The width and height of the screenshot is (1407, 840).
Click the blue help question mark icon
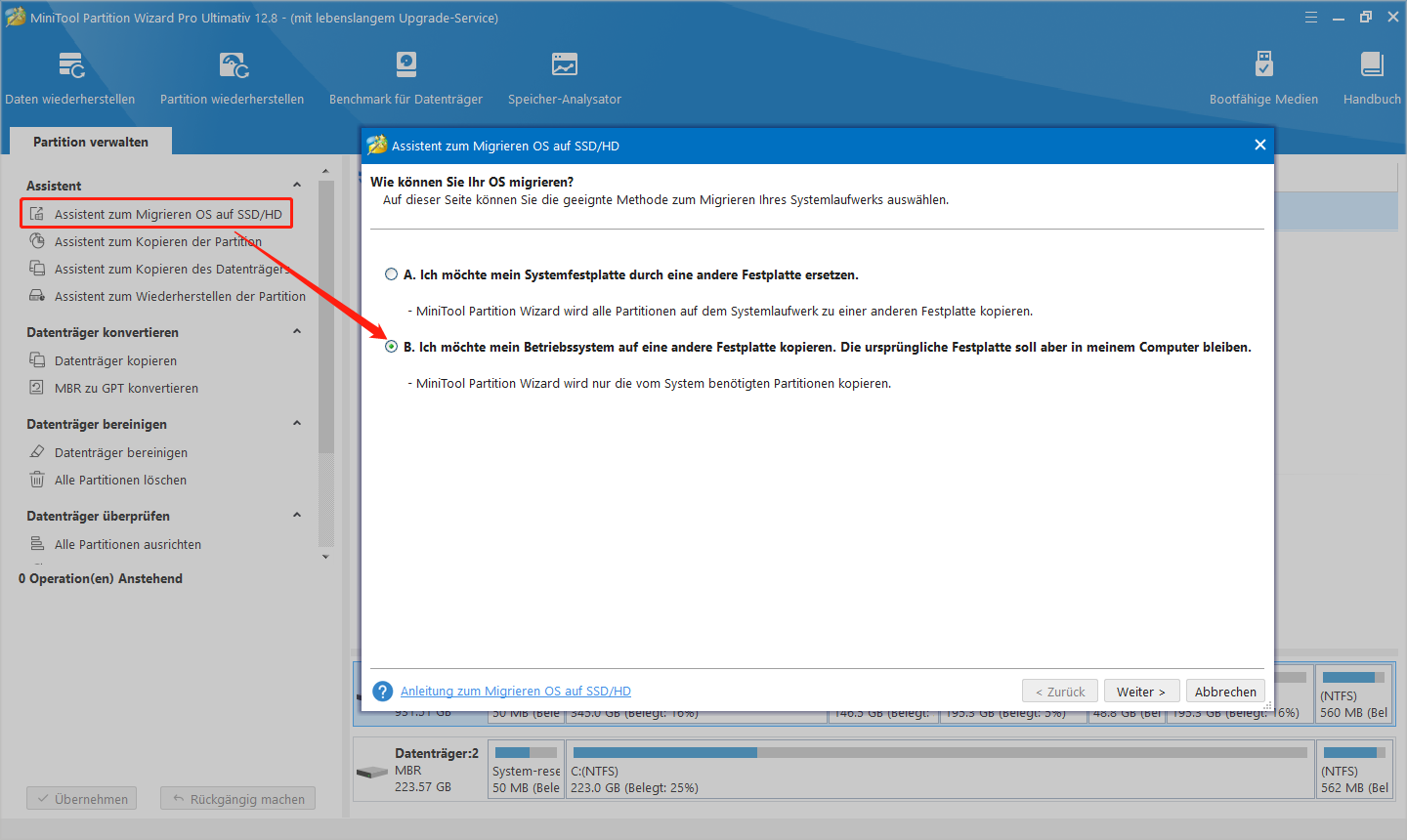point(383,692)
